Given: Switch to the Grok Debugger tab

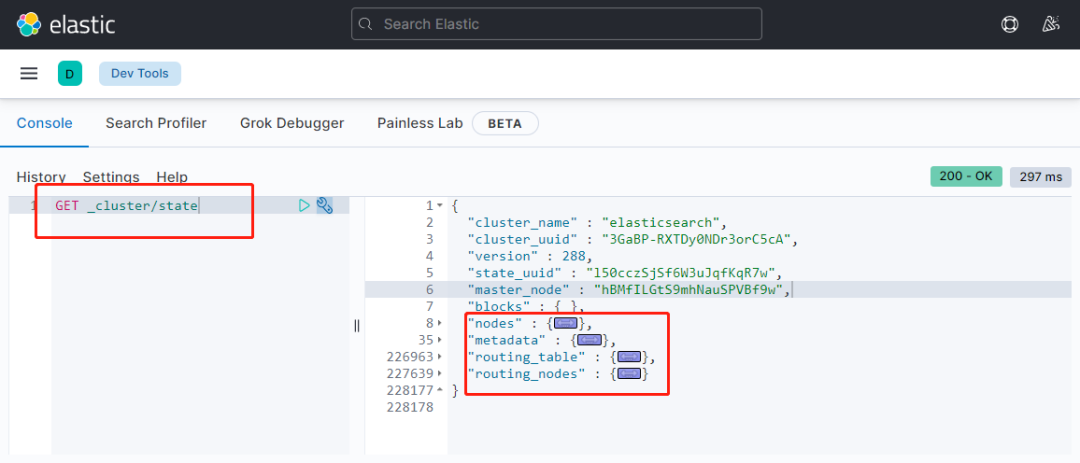Looking at the screenshot, I should (x=292, y=123).
